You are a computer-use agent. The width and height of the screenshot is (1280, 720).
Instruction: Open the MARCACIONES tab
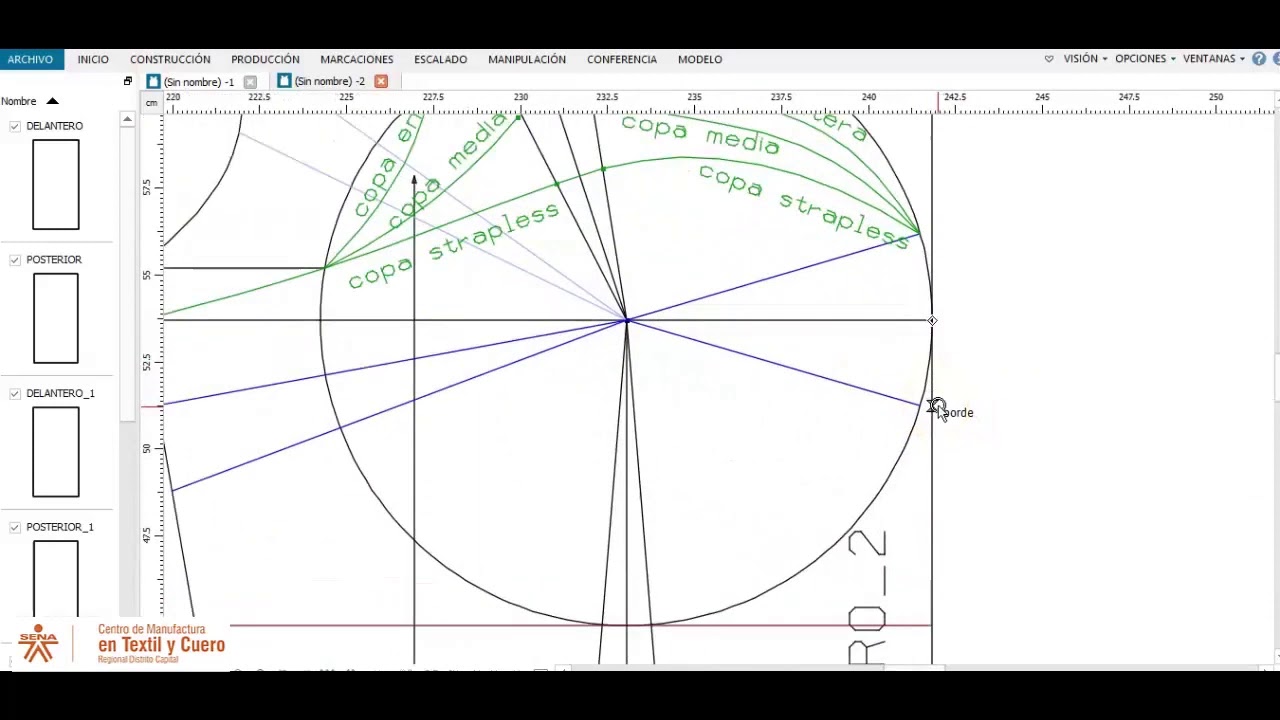(x=357, y=59)
